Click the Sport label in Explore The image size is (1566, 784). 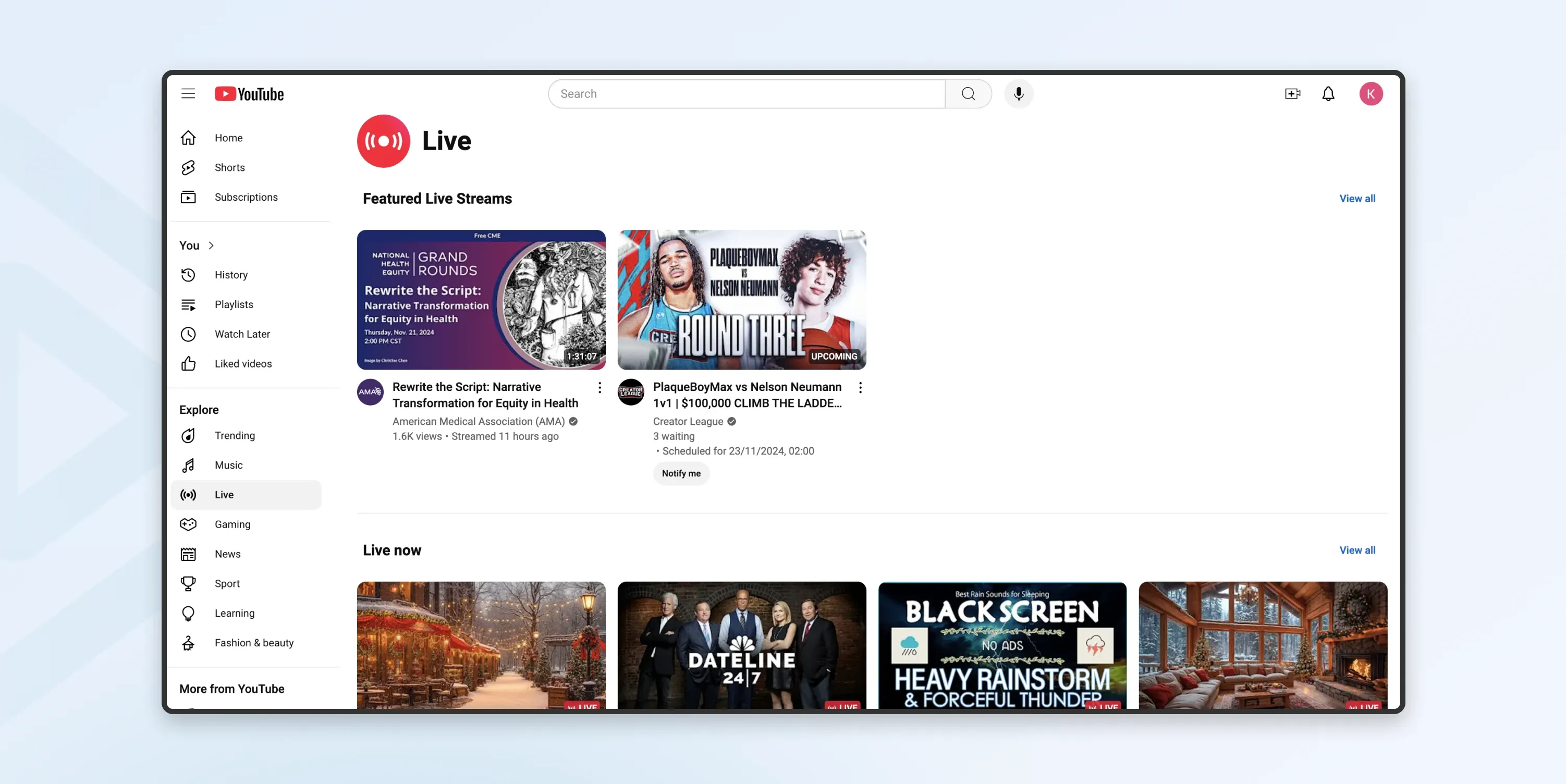pos(227,583)
